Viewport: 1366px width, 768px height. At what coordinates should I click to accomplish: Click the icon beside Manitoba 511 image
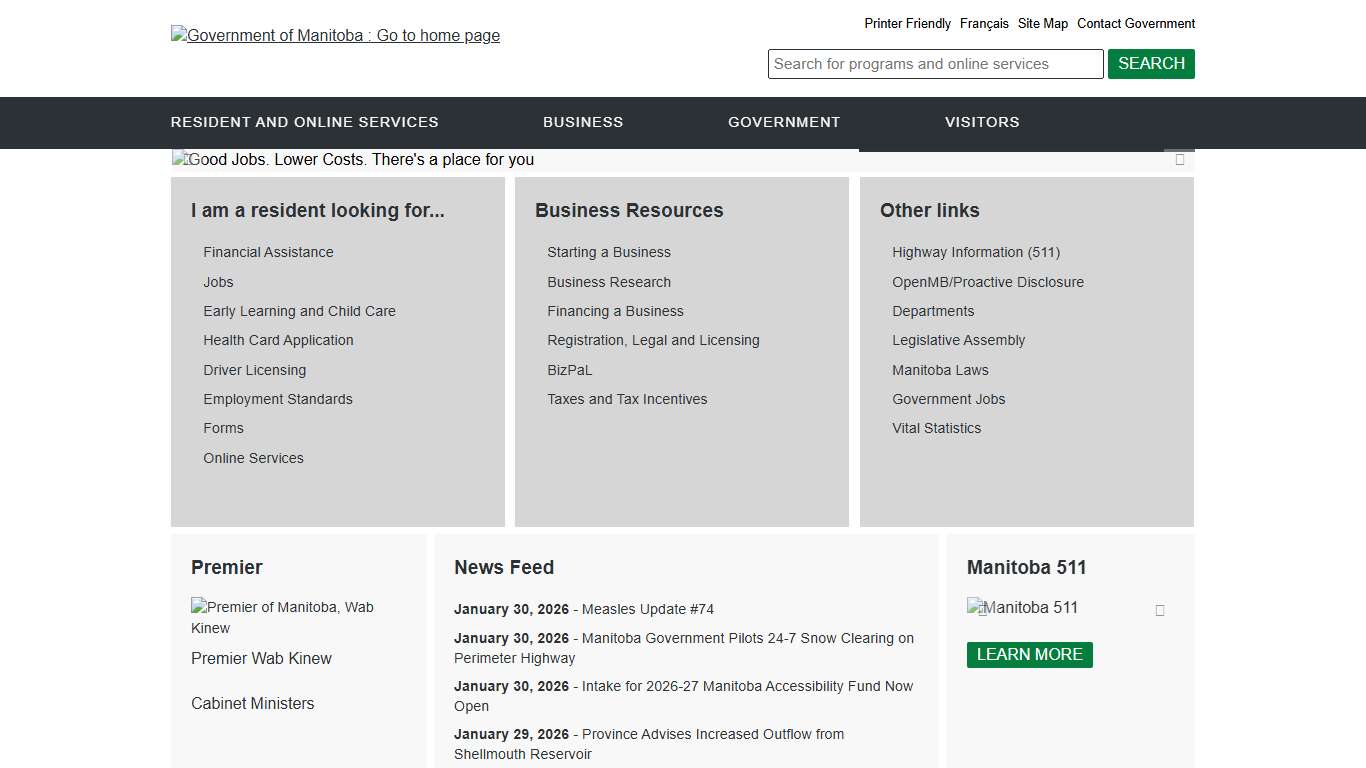click(1159, 609)
